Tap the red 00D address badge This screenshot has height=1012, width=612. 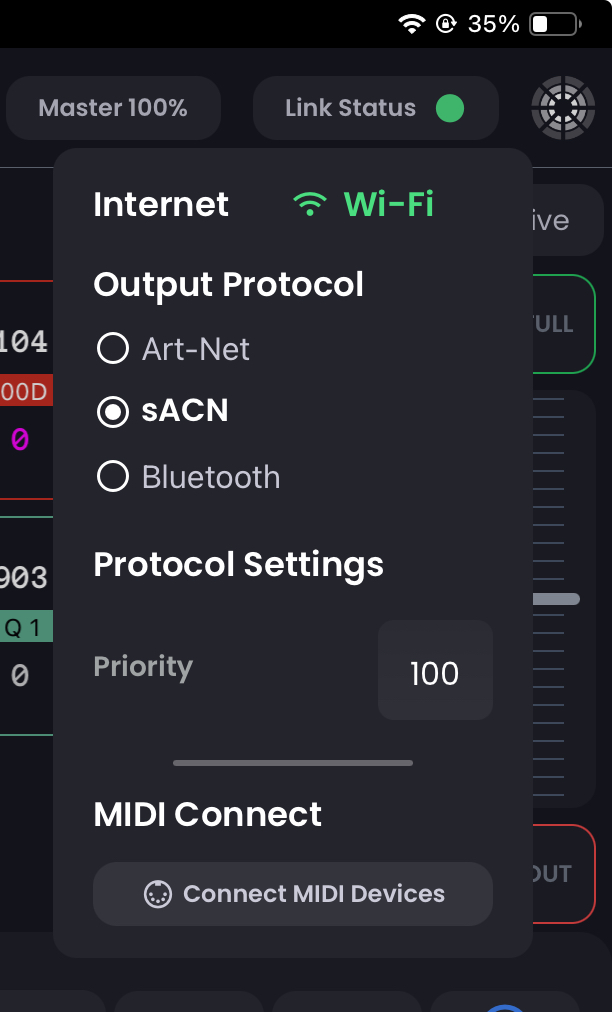point(24,390)
